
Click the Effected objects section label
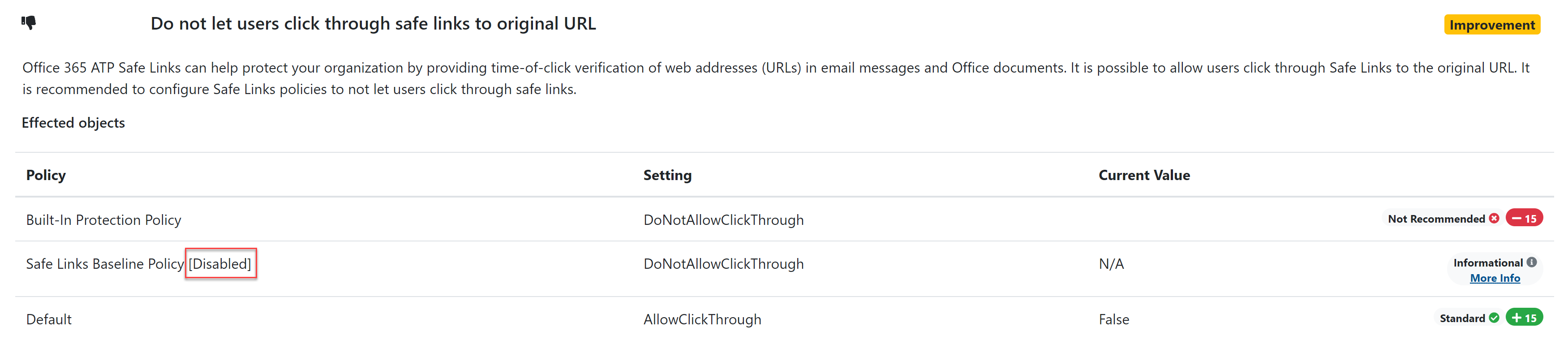point(73,122)
